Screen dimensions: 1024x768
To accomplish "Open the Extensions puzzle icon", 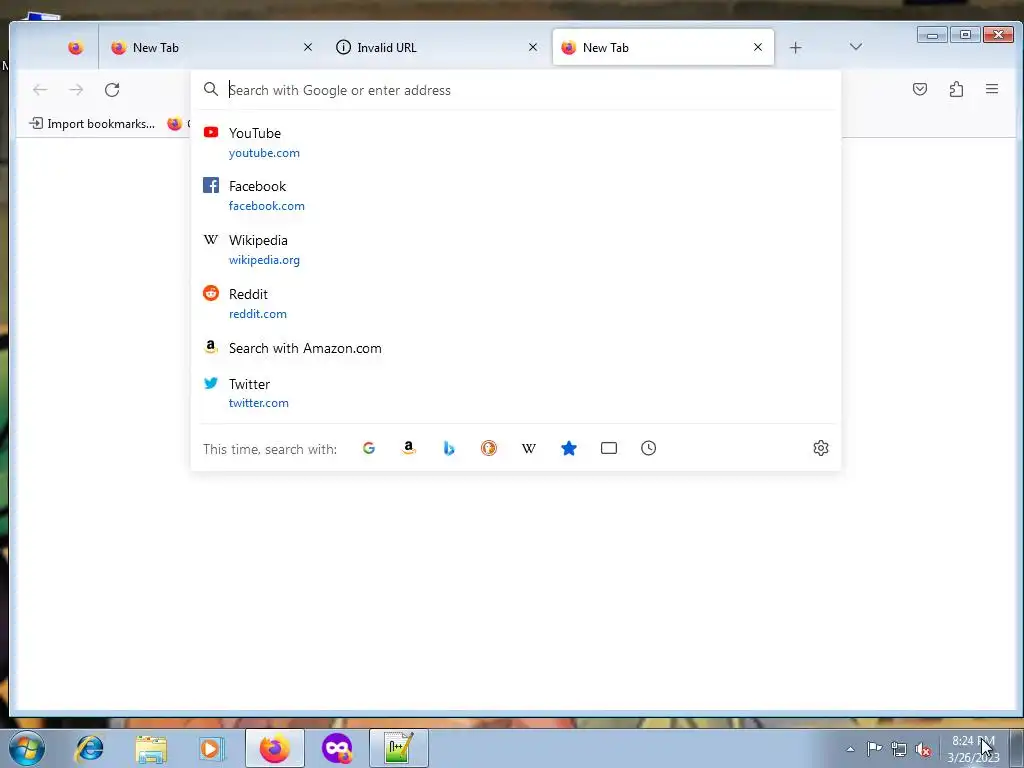I will tap(956, 89).
